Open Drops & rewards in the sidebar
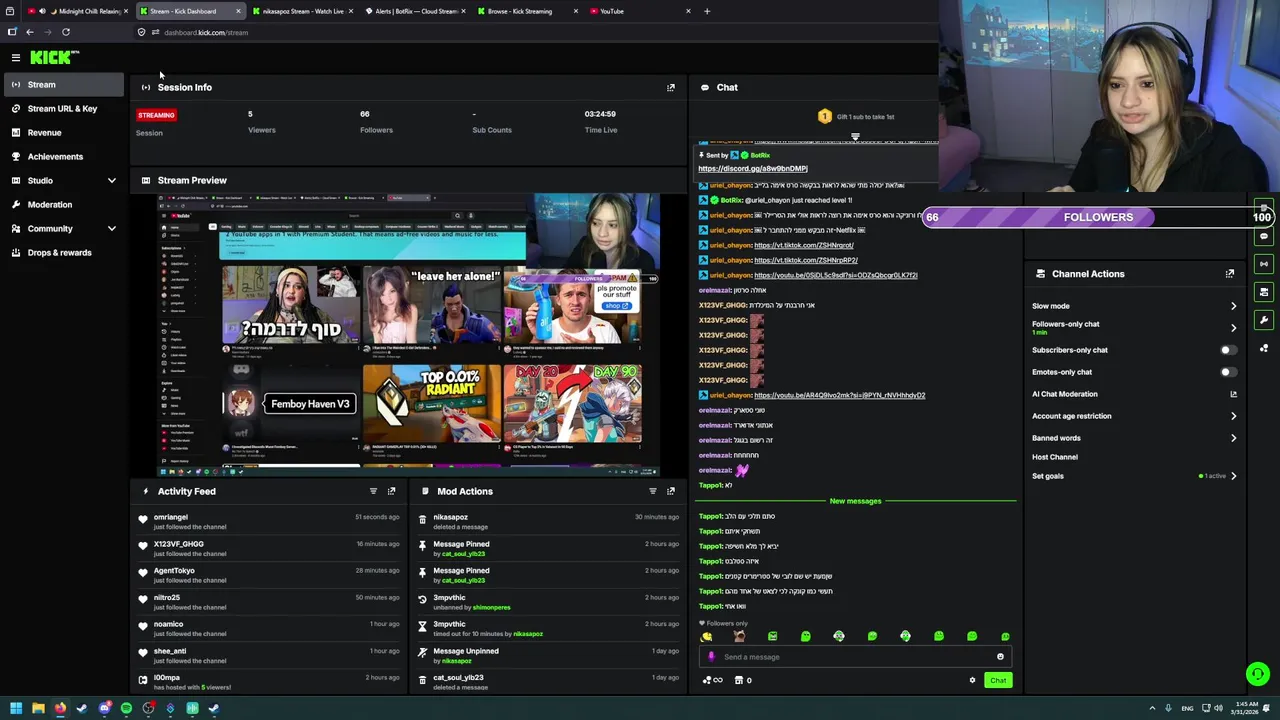This screenshot has width=1280, height=720. tap(64, 252)
